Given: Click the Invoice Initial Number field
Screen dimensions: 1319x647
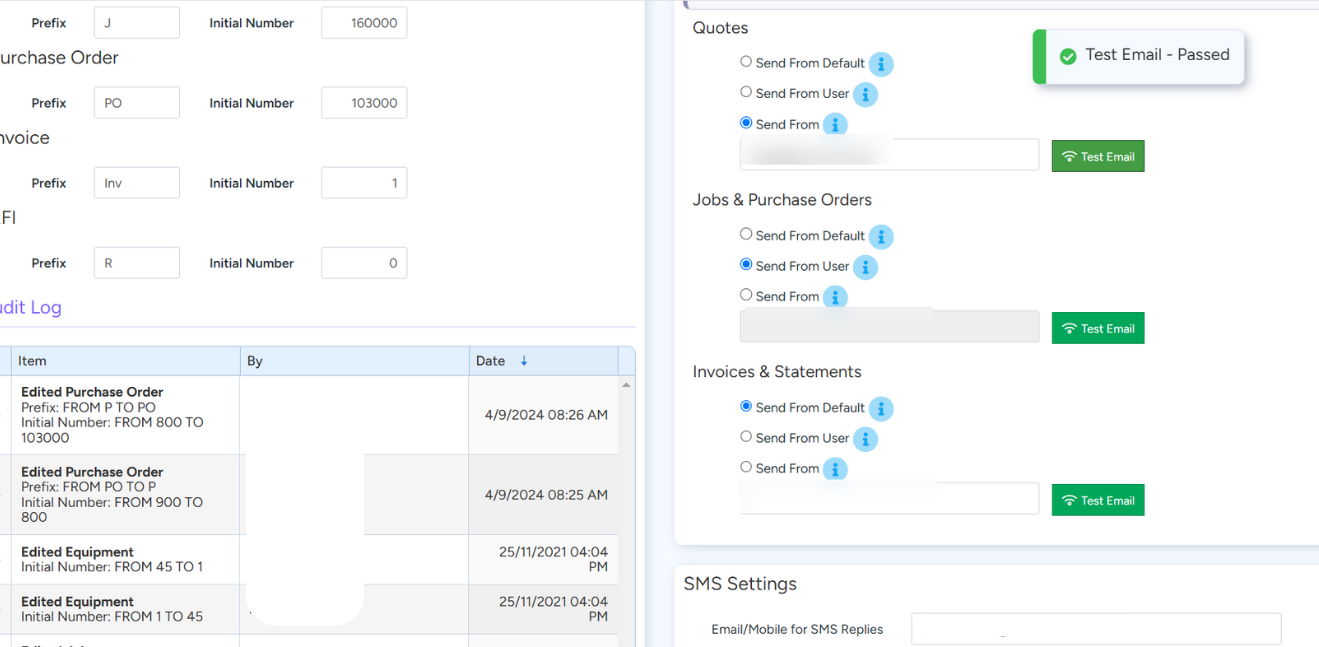Looking at the screenshot, I should click(364, 183).
